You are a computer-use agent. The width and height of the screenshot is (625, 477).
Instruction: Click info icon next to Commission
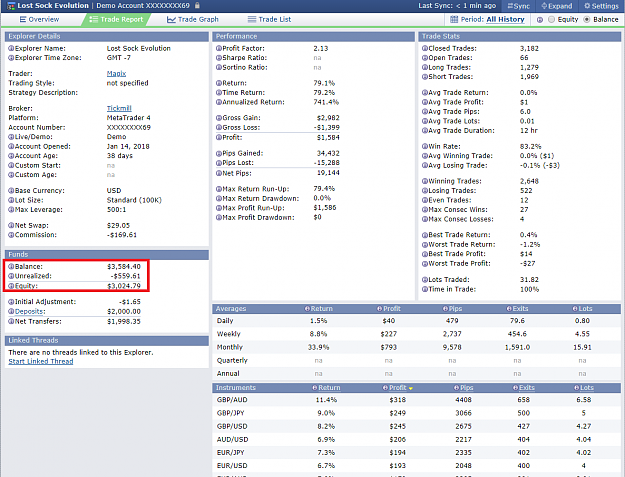tap(11, 235)
